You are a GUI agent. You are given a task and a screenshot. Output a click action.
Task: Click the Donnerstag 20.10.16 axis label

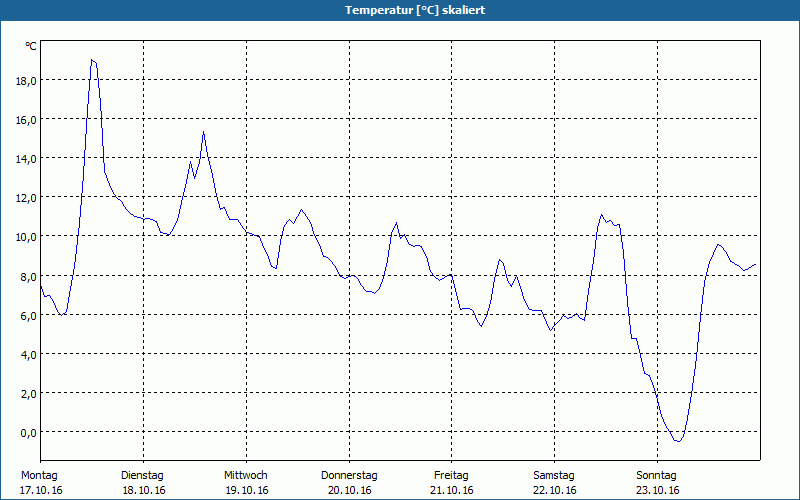[349, 483]
